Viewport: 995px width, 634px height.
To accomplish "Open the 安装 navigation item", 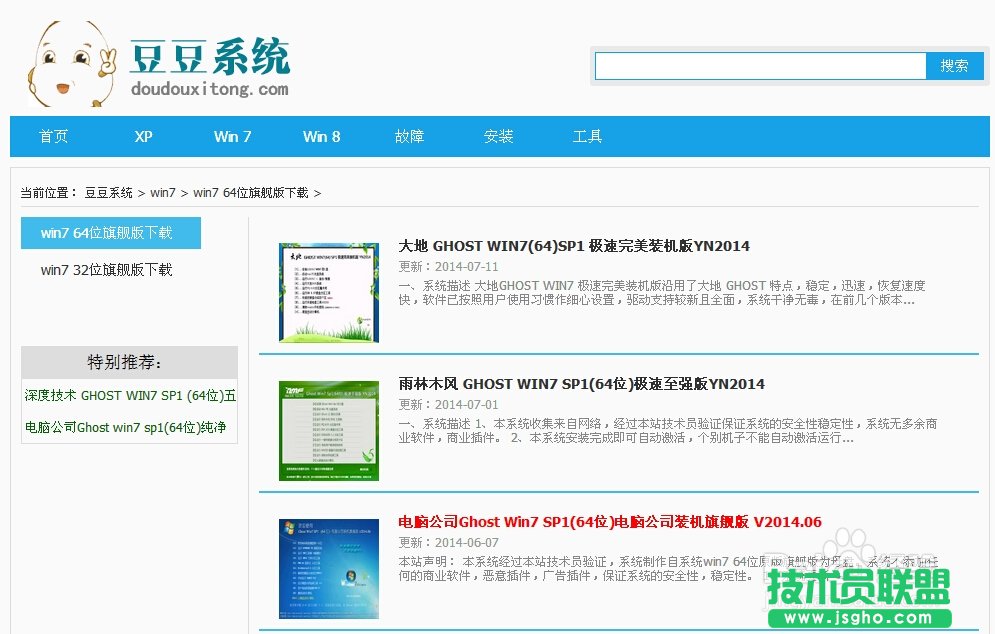I will tap(498, 137).
